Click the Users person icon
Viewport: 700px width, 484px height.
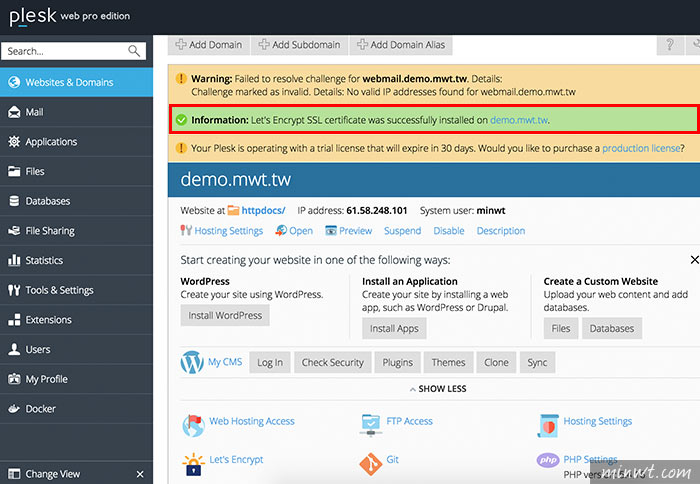[x=14, y=349]
